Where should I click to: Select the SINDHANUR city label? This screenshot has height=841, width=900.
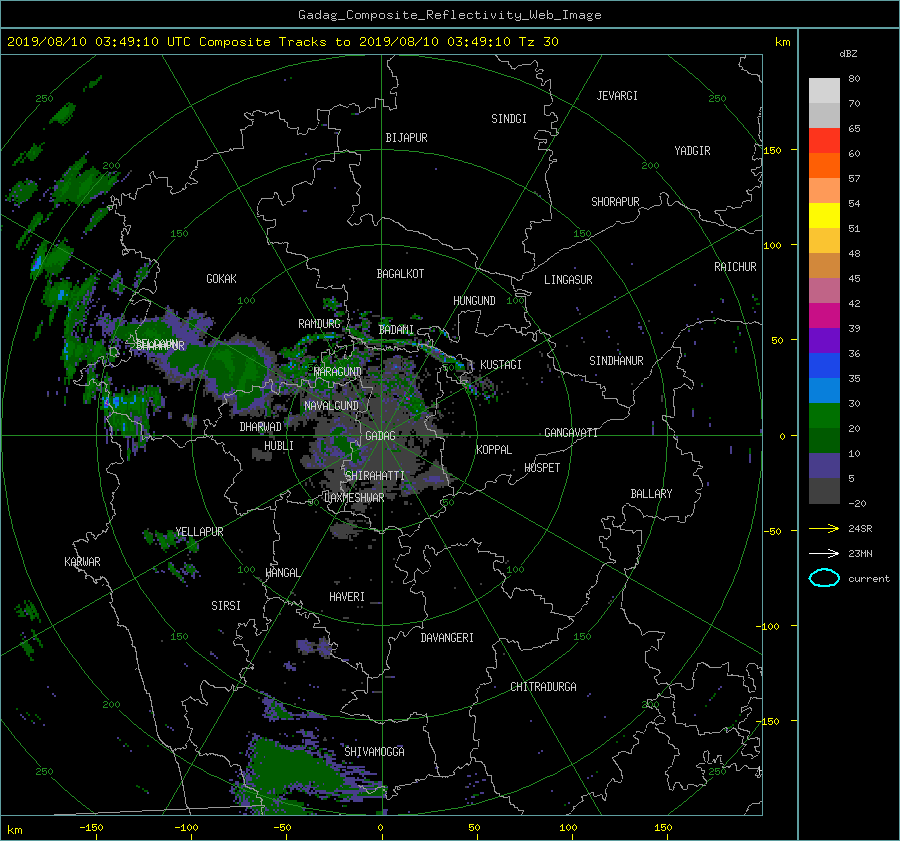coord(616,361)
